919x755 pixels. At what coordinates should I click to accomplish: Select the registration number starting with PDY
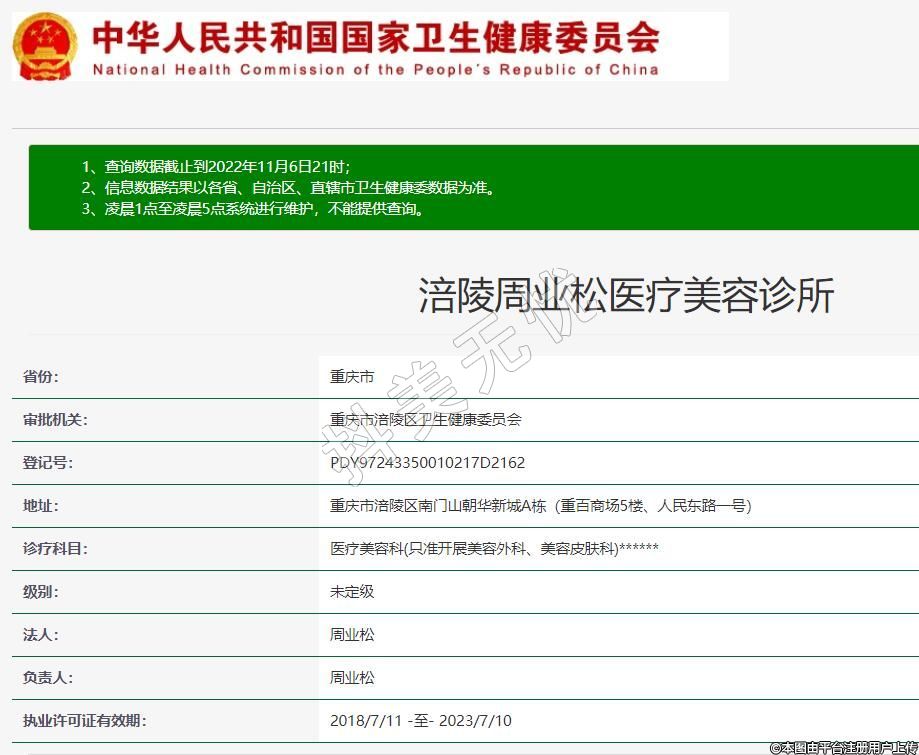pyautogui.click(x=427, y=463)
